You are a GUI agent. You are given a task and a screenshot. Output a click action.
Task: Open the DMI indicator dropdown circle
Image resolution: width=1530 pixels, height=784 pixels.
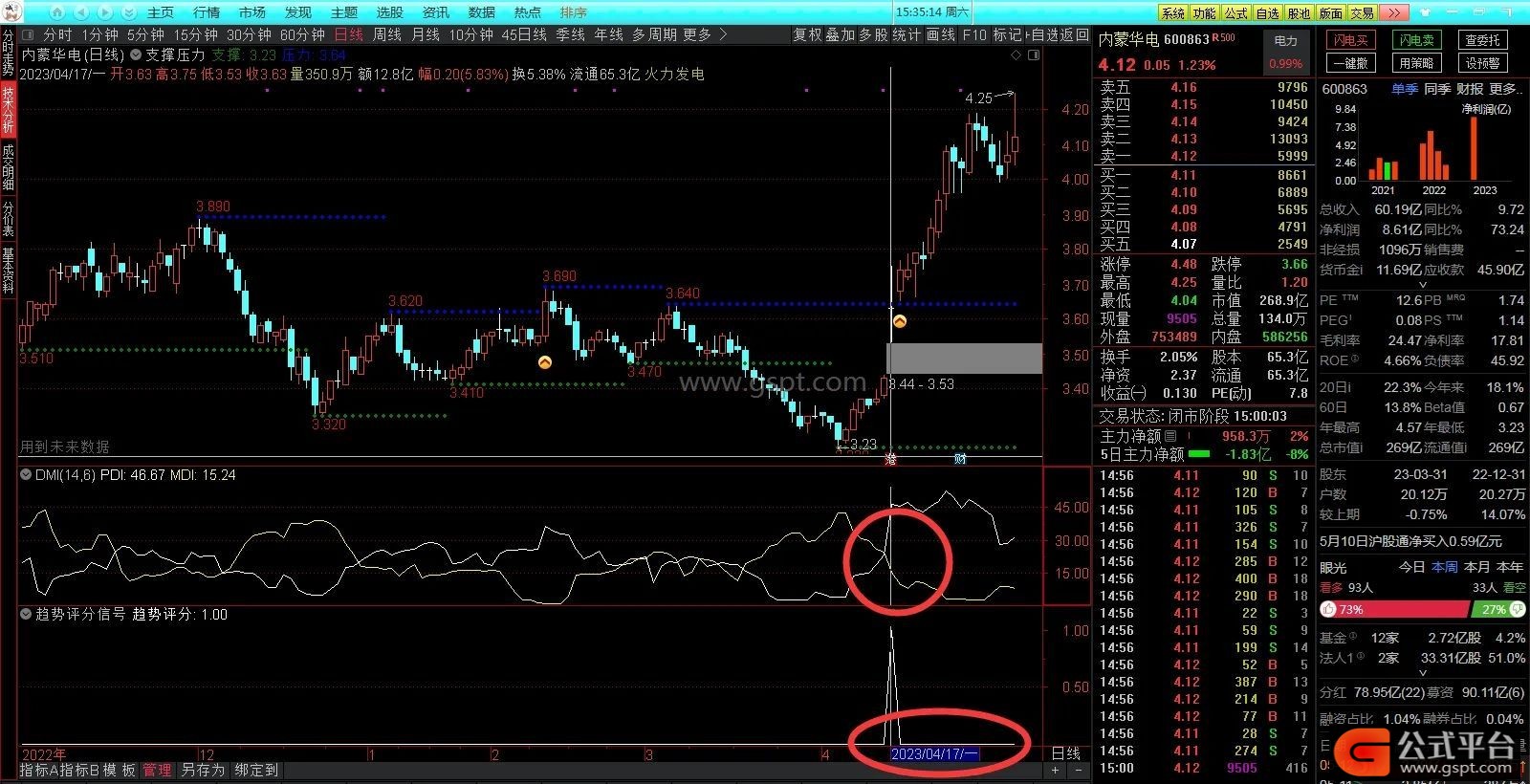click(x=26, y=474)
